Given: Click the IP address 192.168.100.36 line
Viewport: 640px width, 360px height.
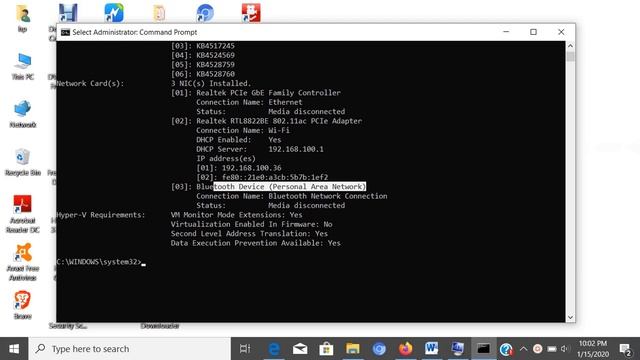Looking at the screenshot, I should coord(239,168).
